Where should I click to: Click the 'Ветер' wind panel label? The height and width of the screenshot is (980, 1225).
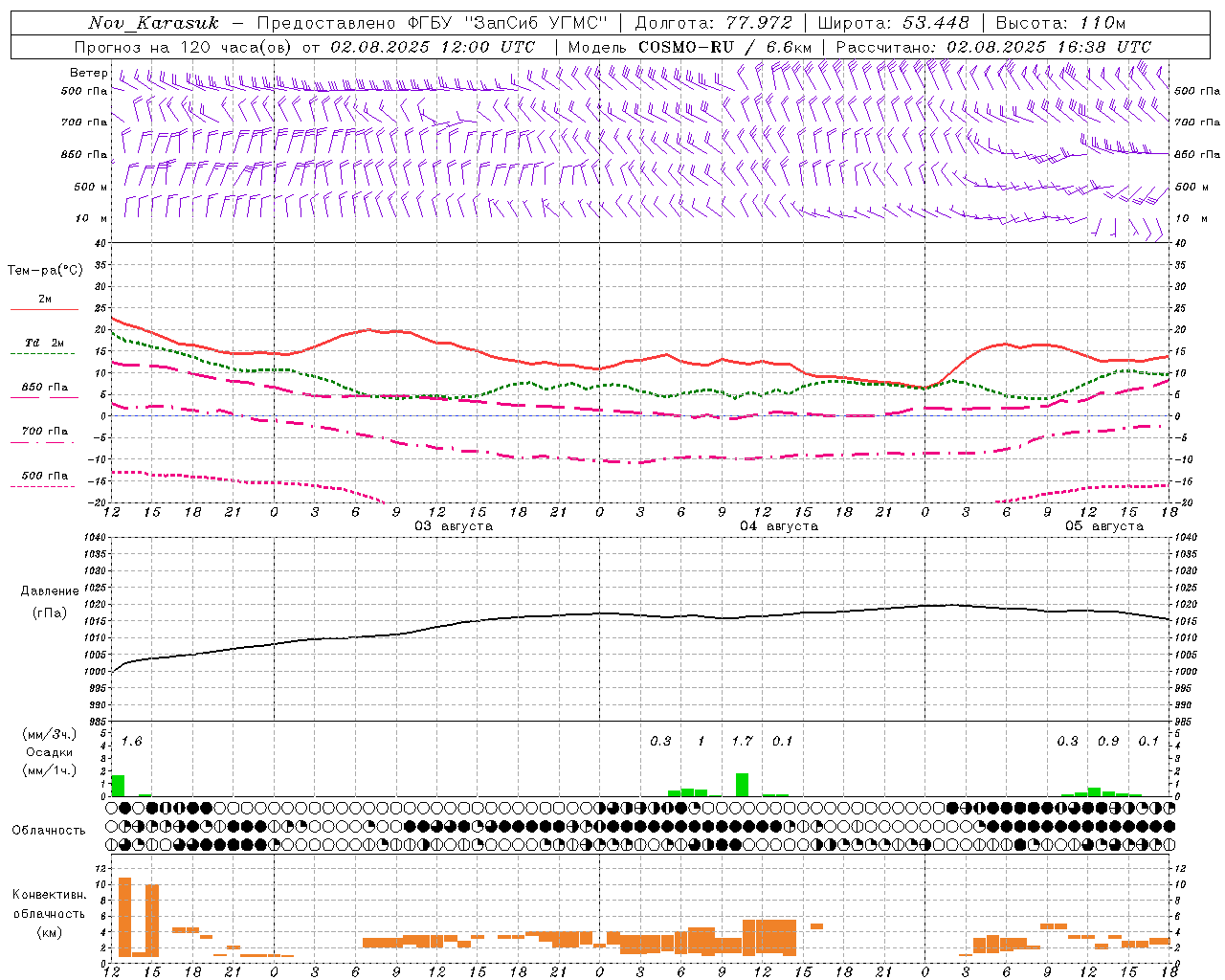88,73
